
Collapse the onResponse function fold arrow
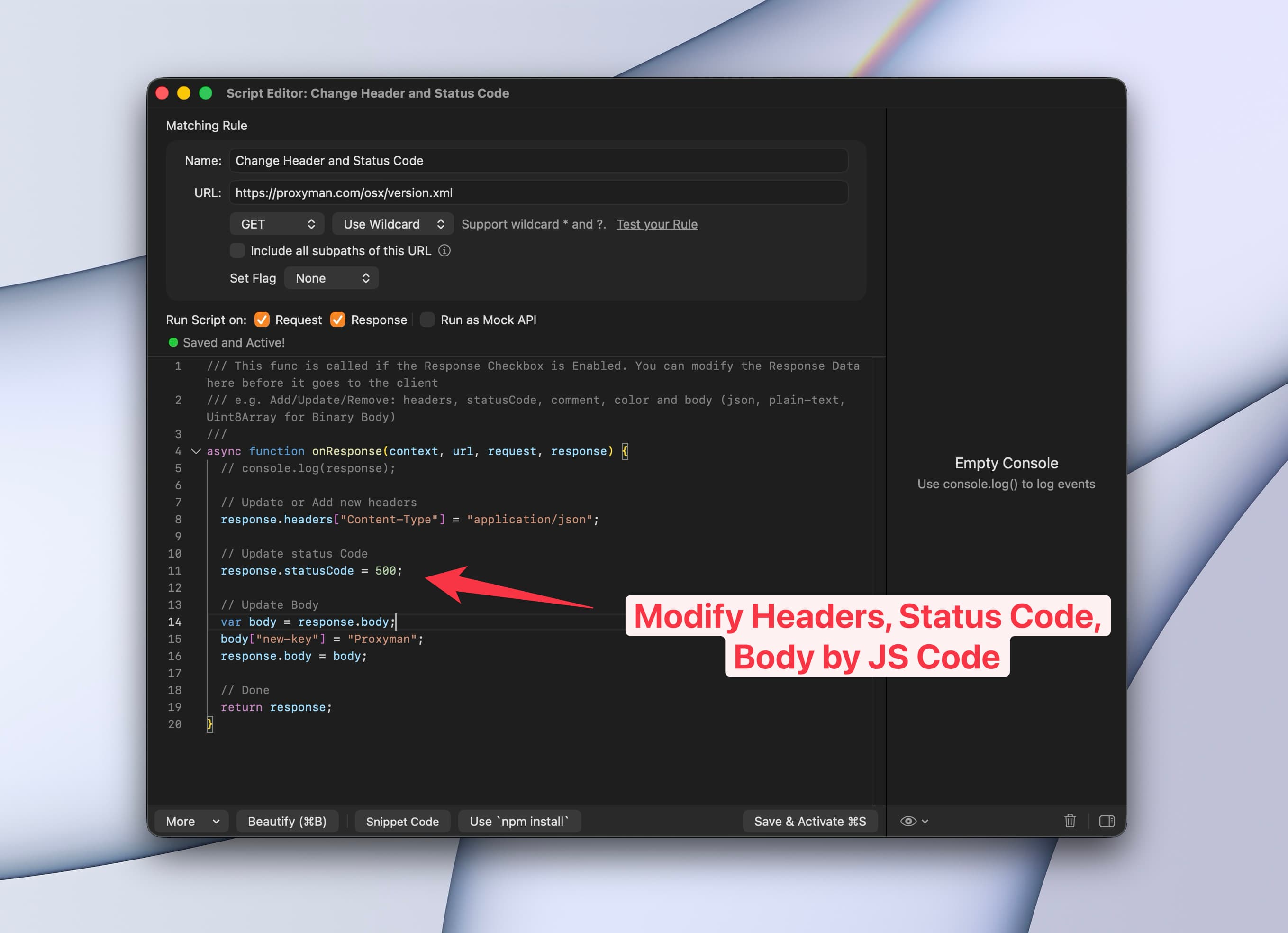[x=196, y=451]
